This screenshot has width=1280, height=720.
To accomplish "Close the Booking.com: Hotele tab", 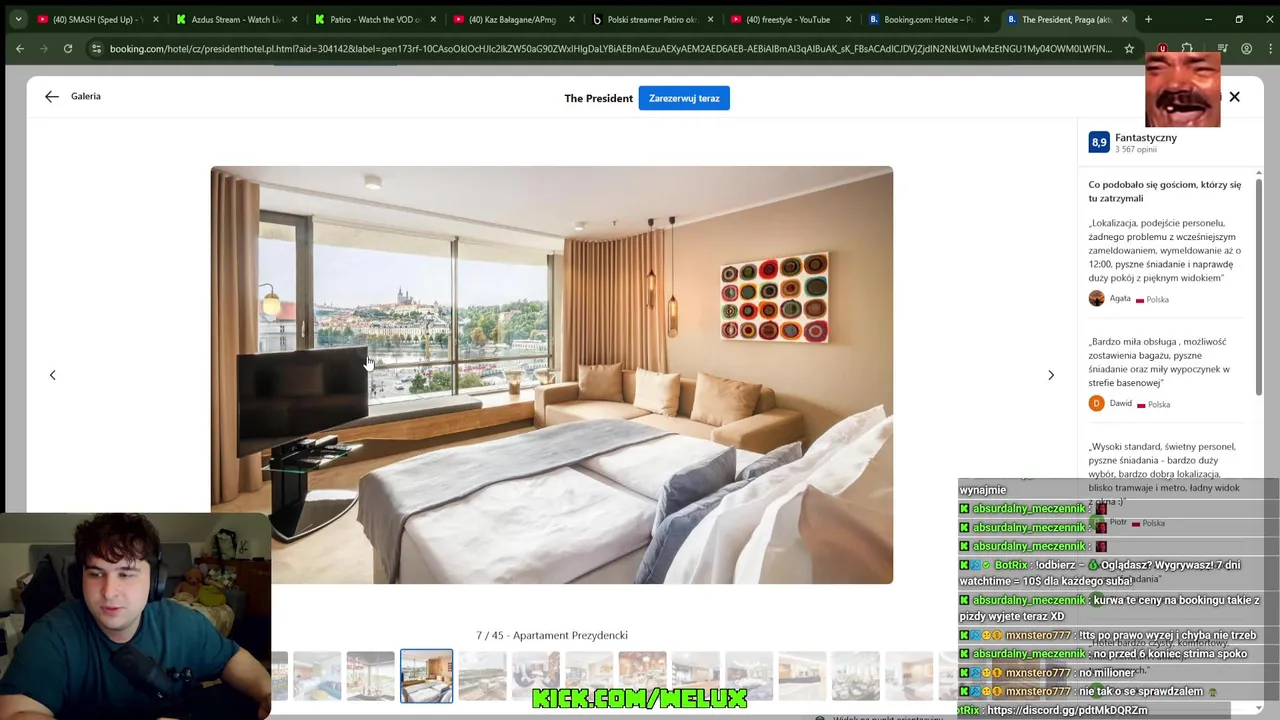I will point(986,19).
